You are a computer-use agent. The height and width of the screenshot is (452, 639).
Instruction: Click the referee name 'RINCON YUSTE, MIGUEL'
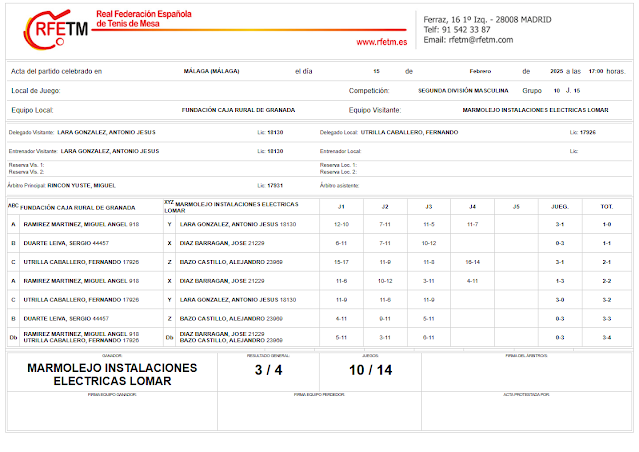(82, 185)
